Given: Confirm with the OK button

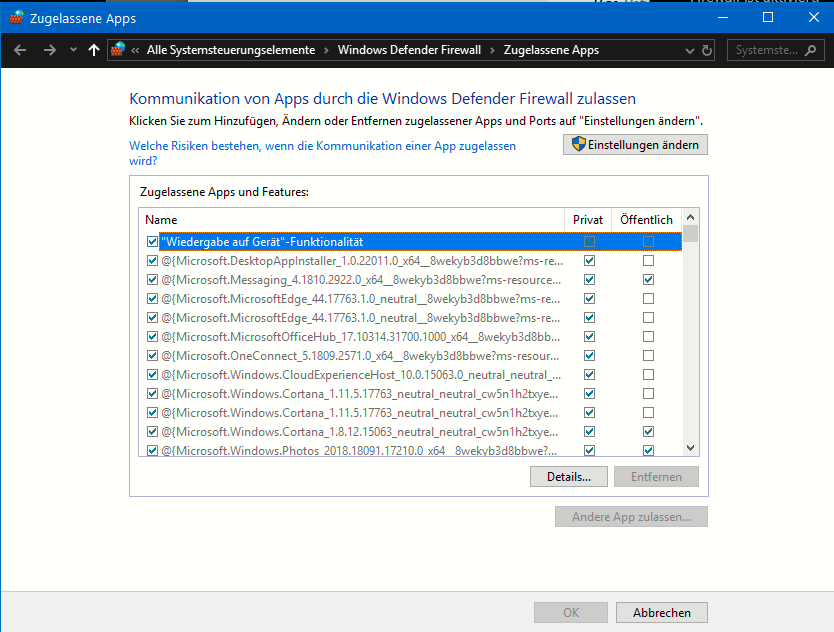Looking at the screenshot, I should click(571, 613).
